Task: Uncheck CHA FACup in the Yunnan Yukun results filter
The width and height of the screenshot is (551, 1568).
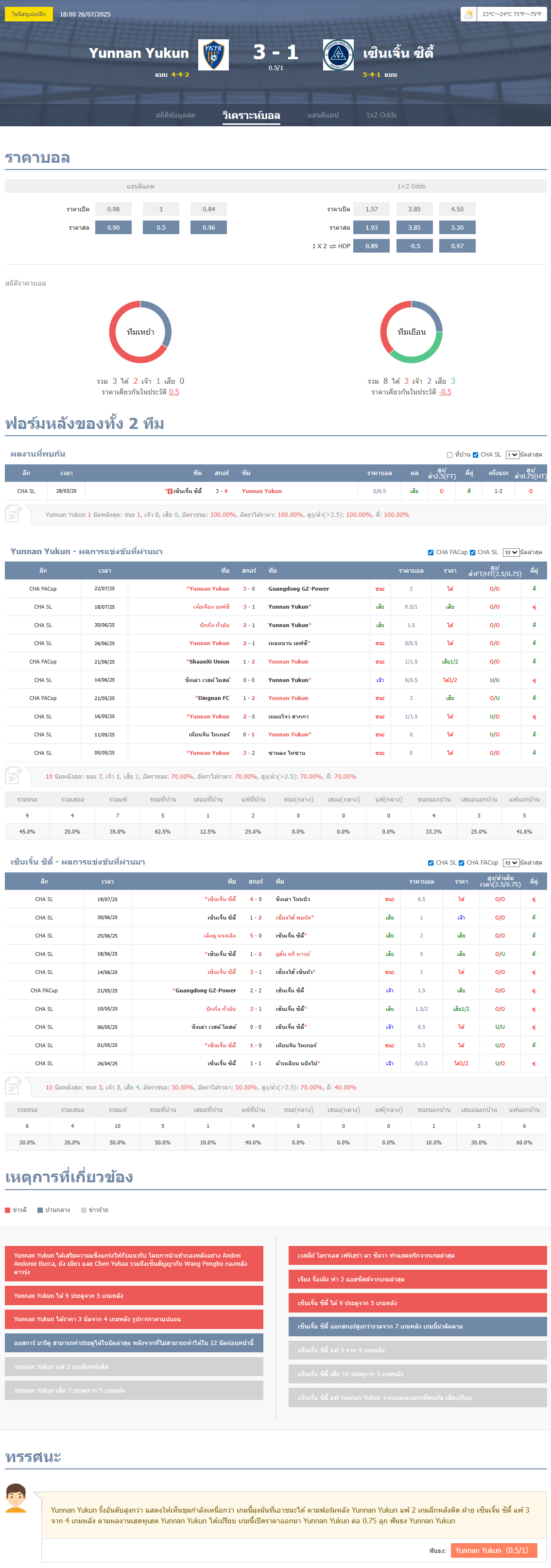Action: tap(431, 553)
